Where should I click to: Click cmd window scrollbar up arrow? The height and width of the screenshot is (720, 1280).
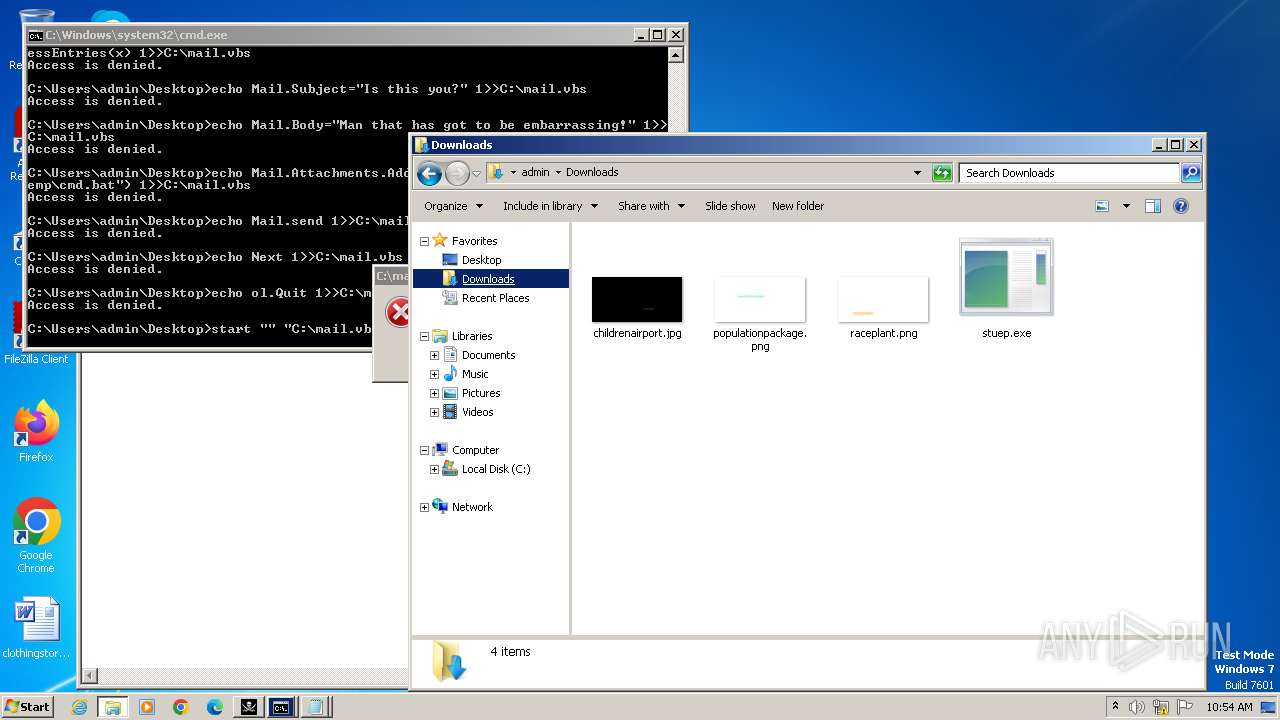tap(676, 56)
